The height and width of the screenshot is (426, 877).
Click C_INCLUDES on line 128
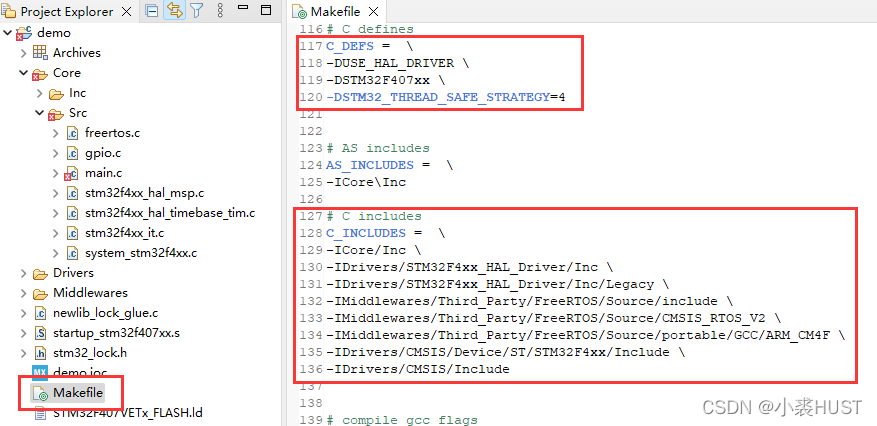[366, 233]
